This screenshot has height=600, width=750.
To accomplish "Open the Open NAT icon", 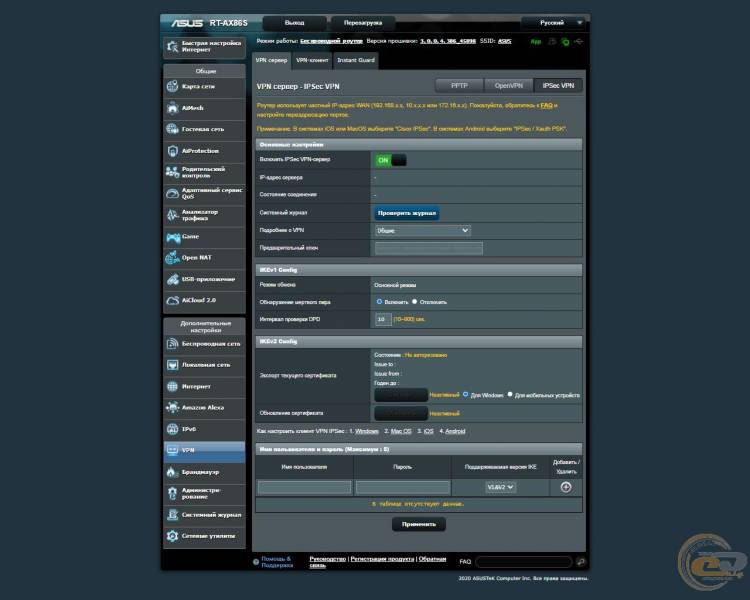I will (172, 257).
